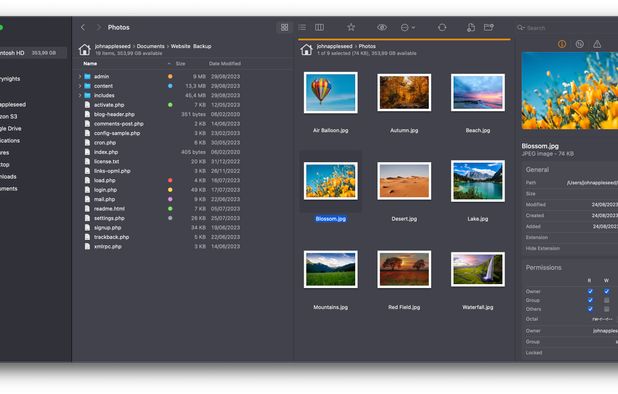The width and height of the screenshot is (618, 394).
Task: Toggle Others write permission checkbox
Action: (x=606, y=309)
